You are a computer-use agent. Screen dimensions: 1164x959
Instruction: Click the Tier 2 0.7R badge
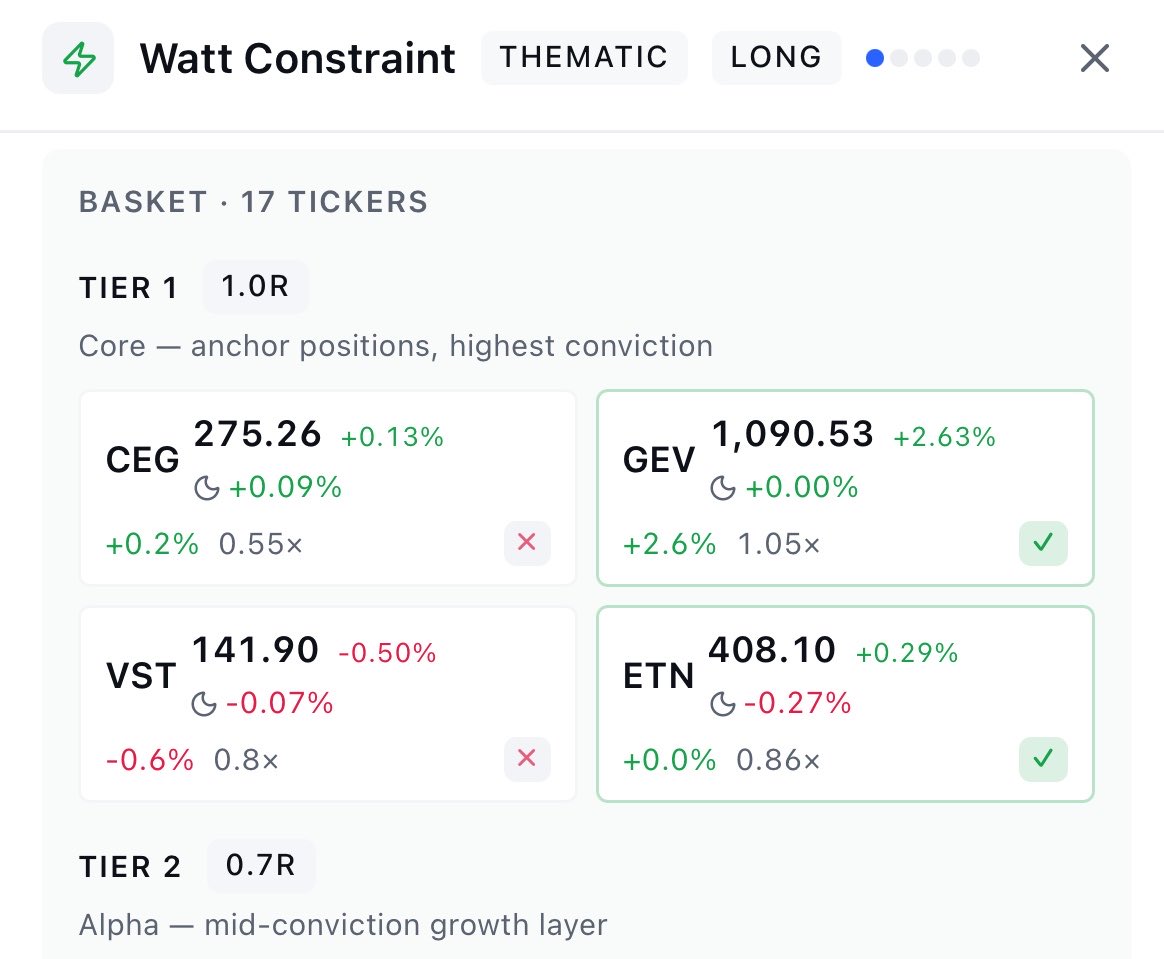pyautogui.click(x=261, y=865)
